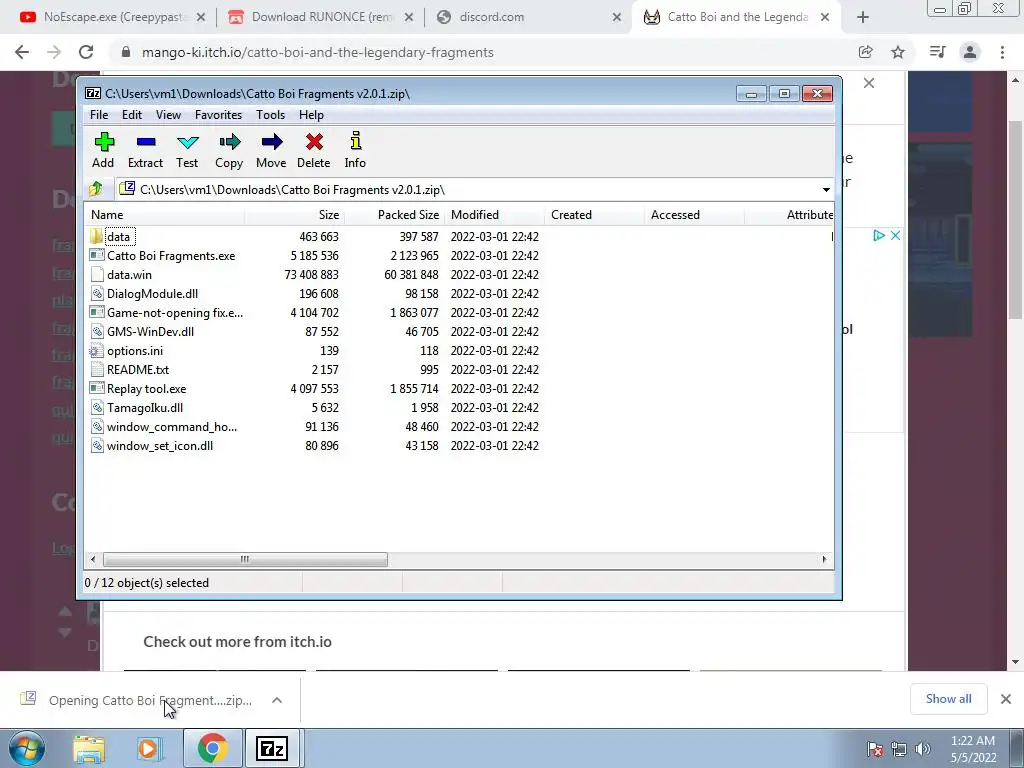Open Windows Explorer from the taskbar
The width and height of the screenshot is (1024, 768).
89,748
